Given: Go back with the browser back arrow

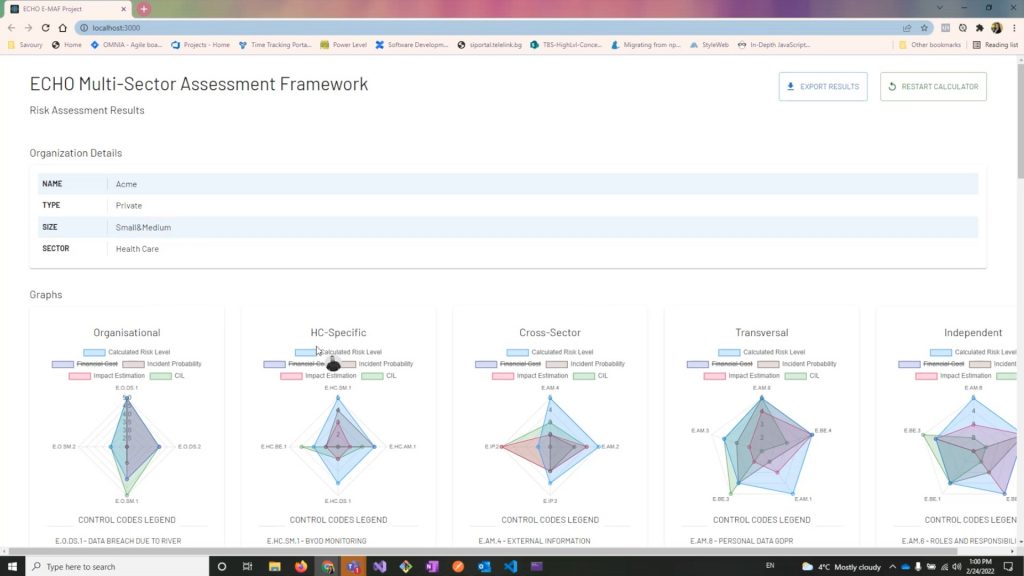Looking at the screenshot, I should [x=11, y=28].
